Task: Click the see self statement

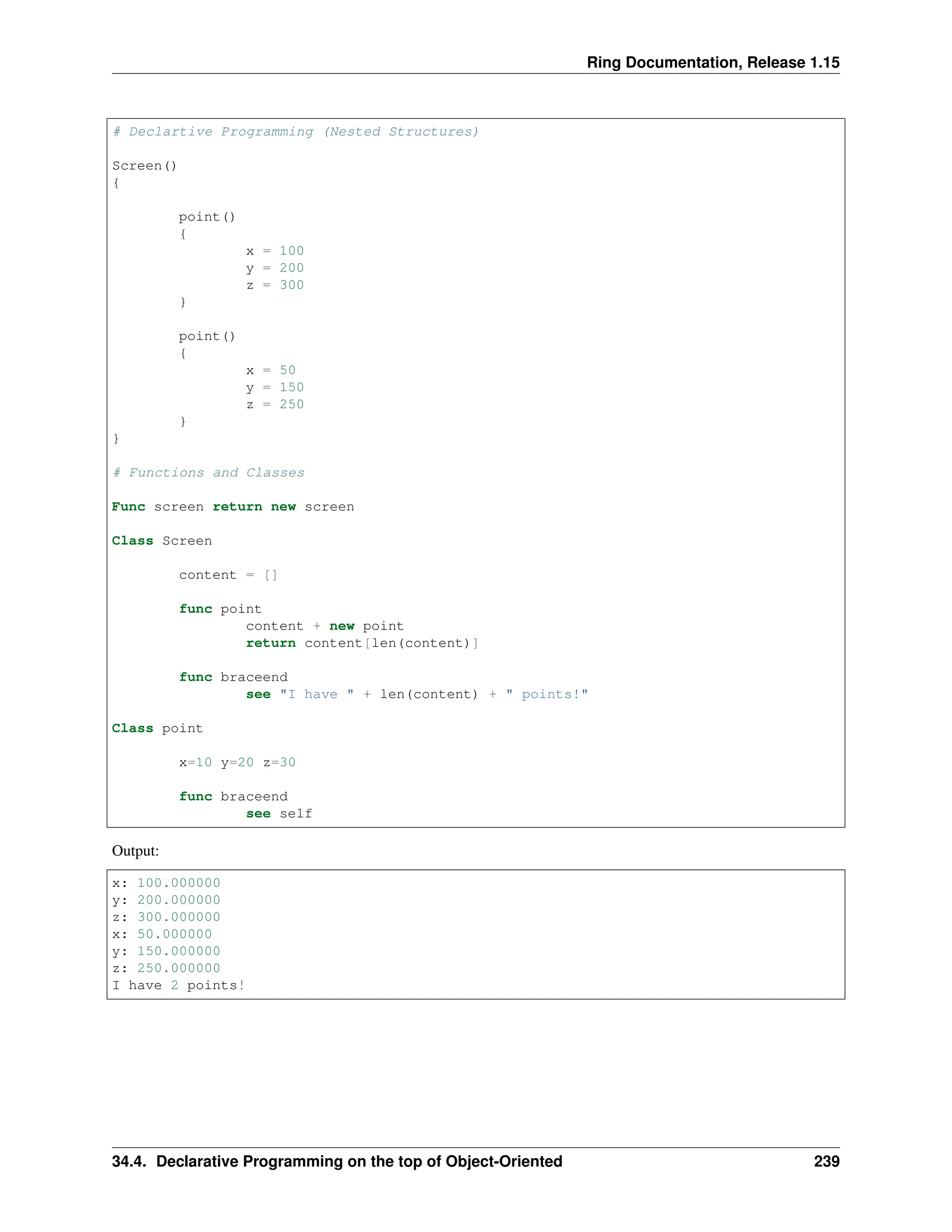Action: tap(278, 814)
